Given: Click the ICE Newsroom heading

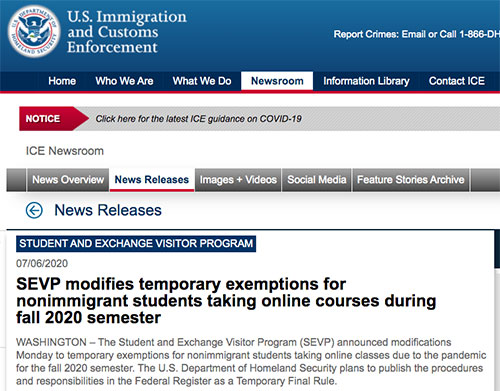Looking at the screenshot, I should coord(65,151).
